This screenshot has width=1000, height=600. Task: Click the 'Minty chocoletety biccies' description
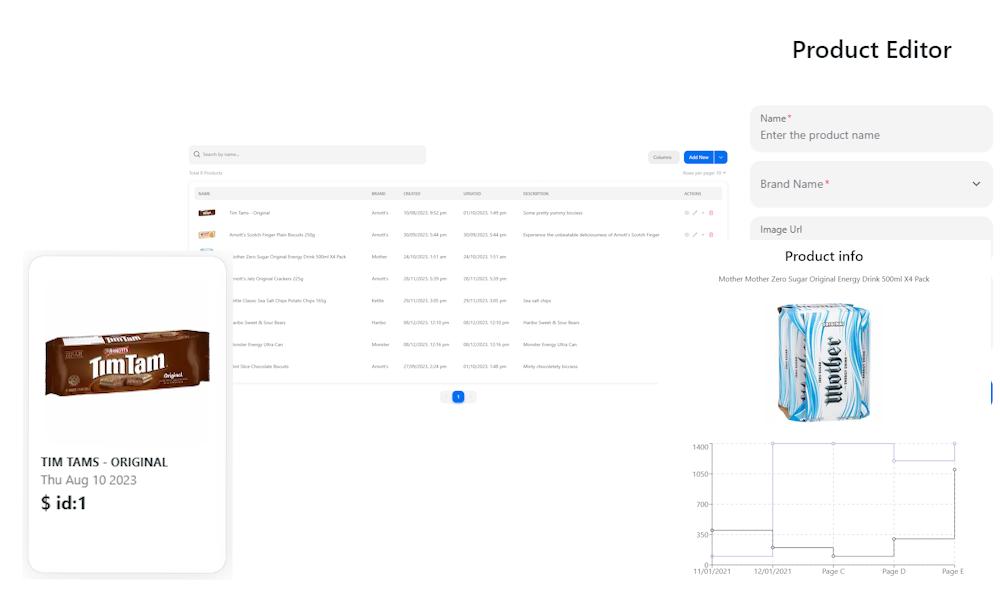(x=550, y=367)
